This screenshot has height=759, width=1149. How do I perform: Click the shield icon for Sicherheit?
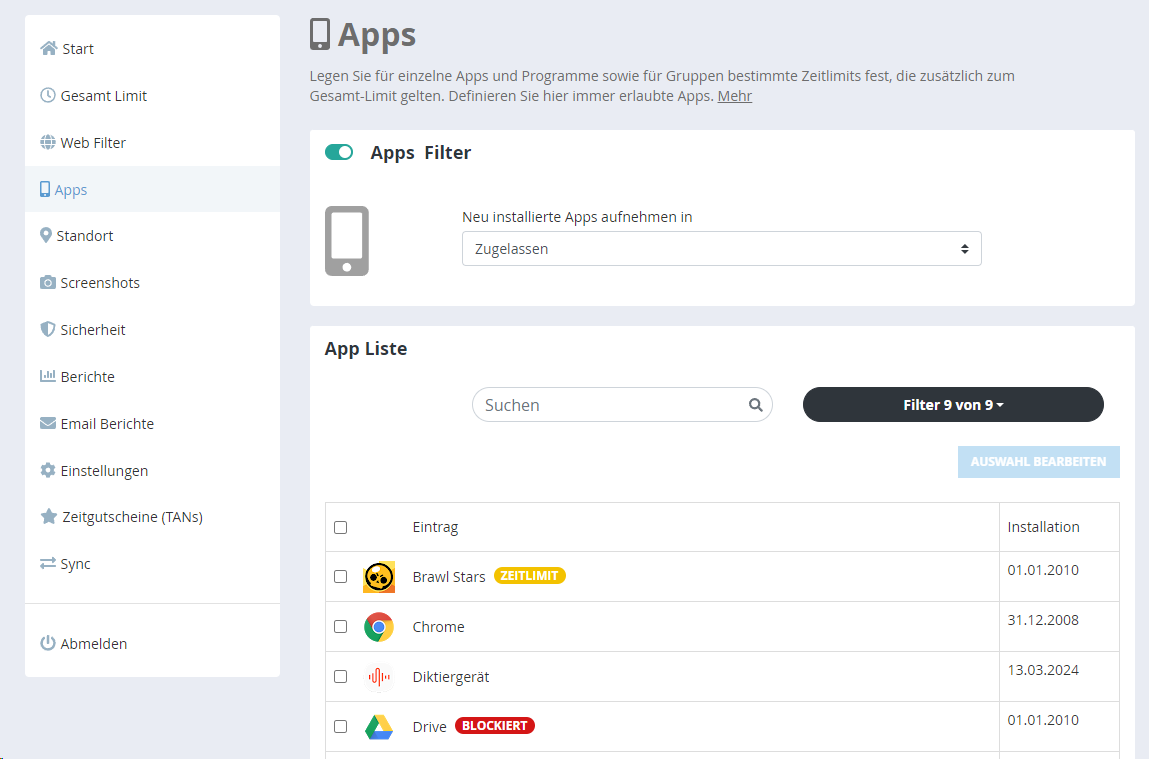point(48,329)
